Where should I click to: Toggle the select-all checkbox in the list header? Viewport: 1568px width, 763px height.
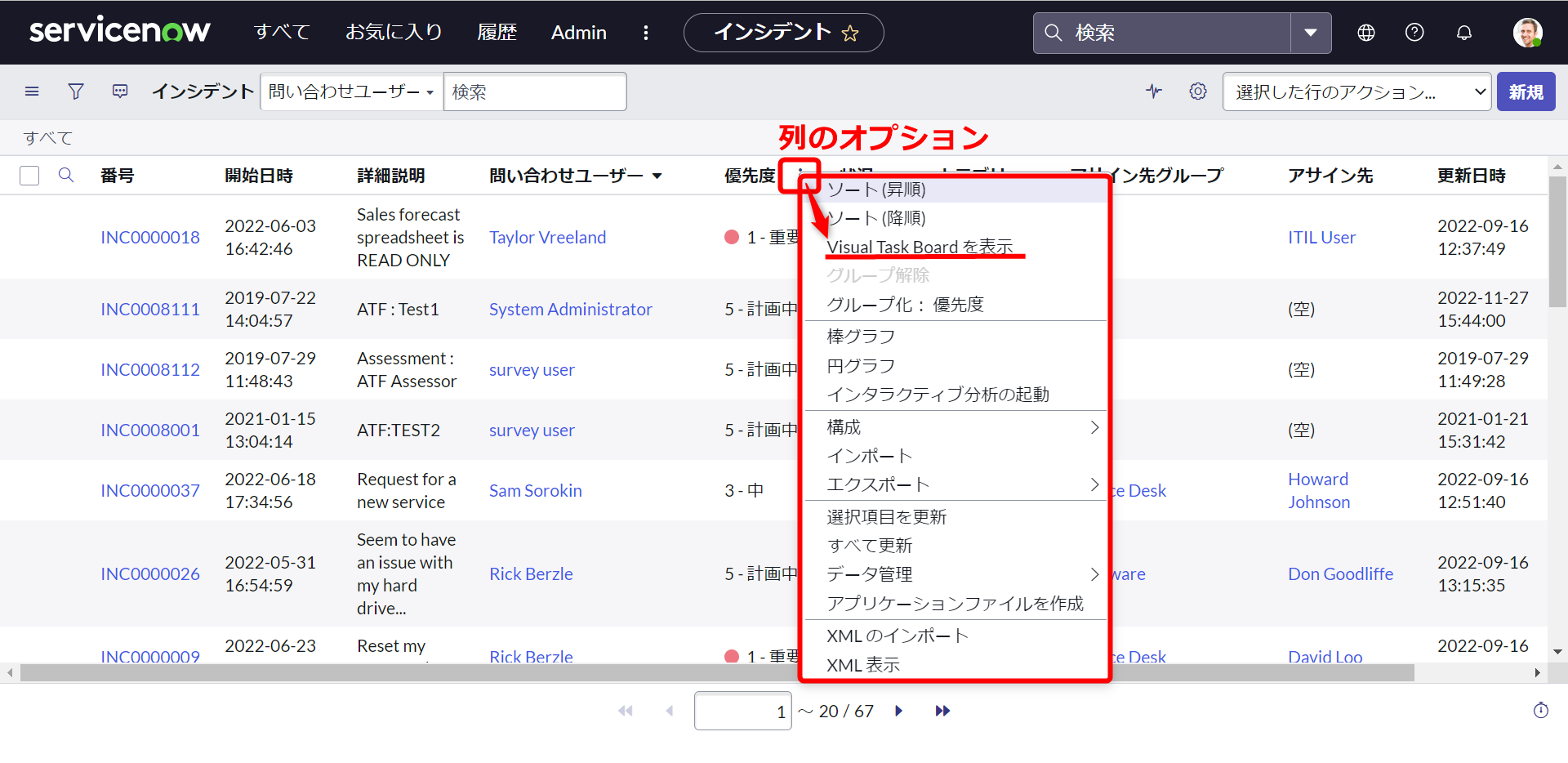click(x=29, y=175)
